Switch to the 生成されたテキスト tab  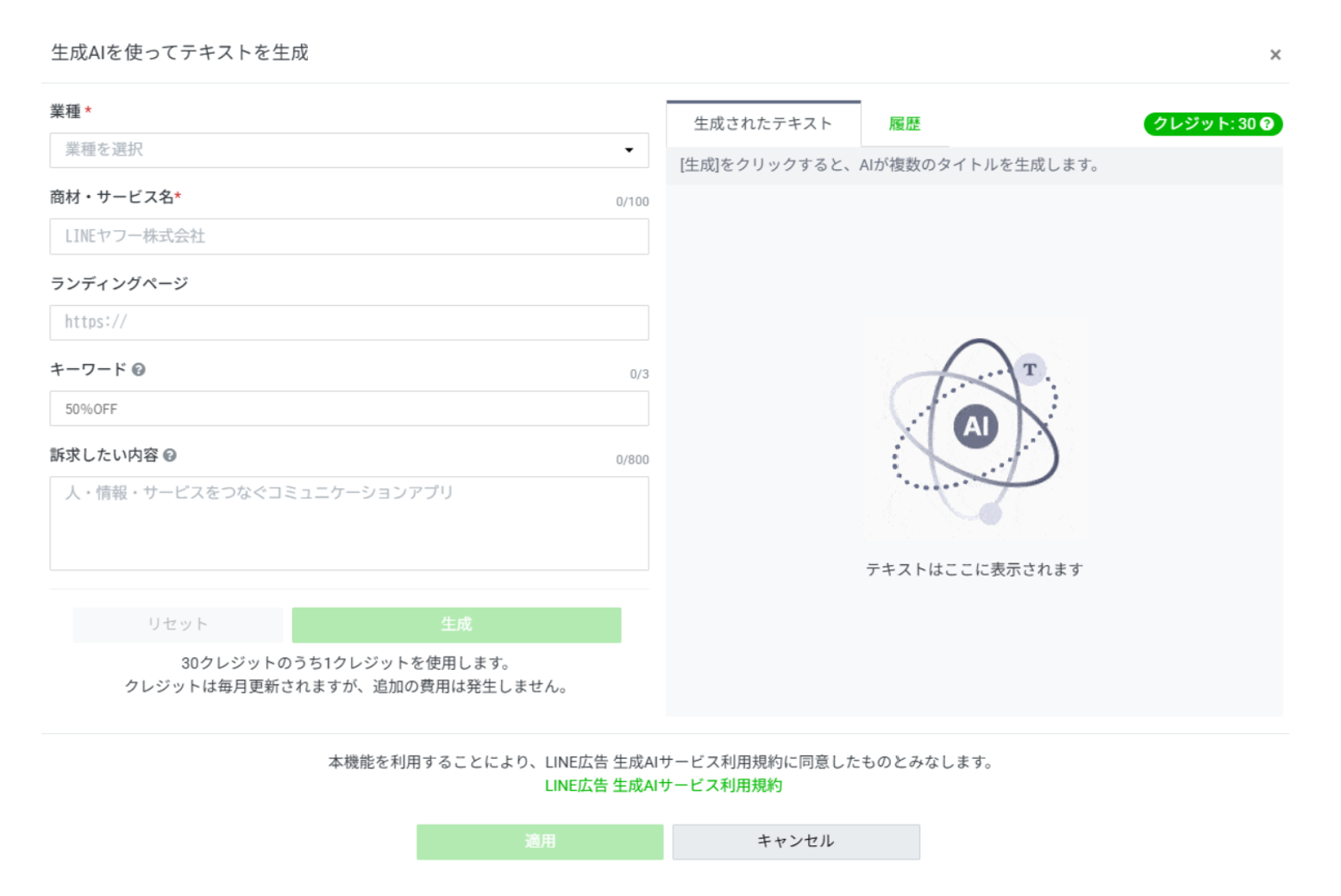(762, 124)
